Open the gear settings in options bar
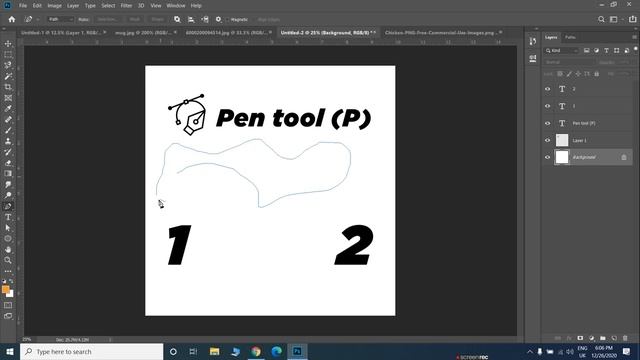 (x=218, y=19)
